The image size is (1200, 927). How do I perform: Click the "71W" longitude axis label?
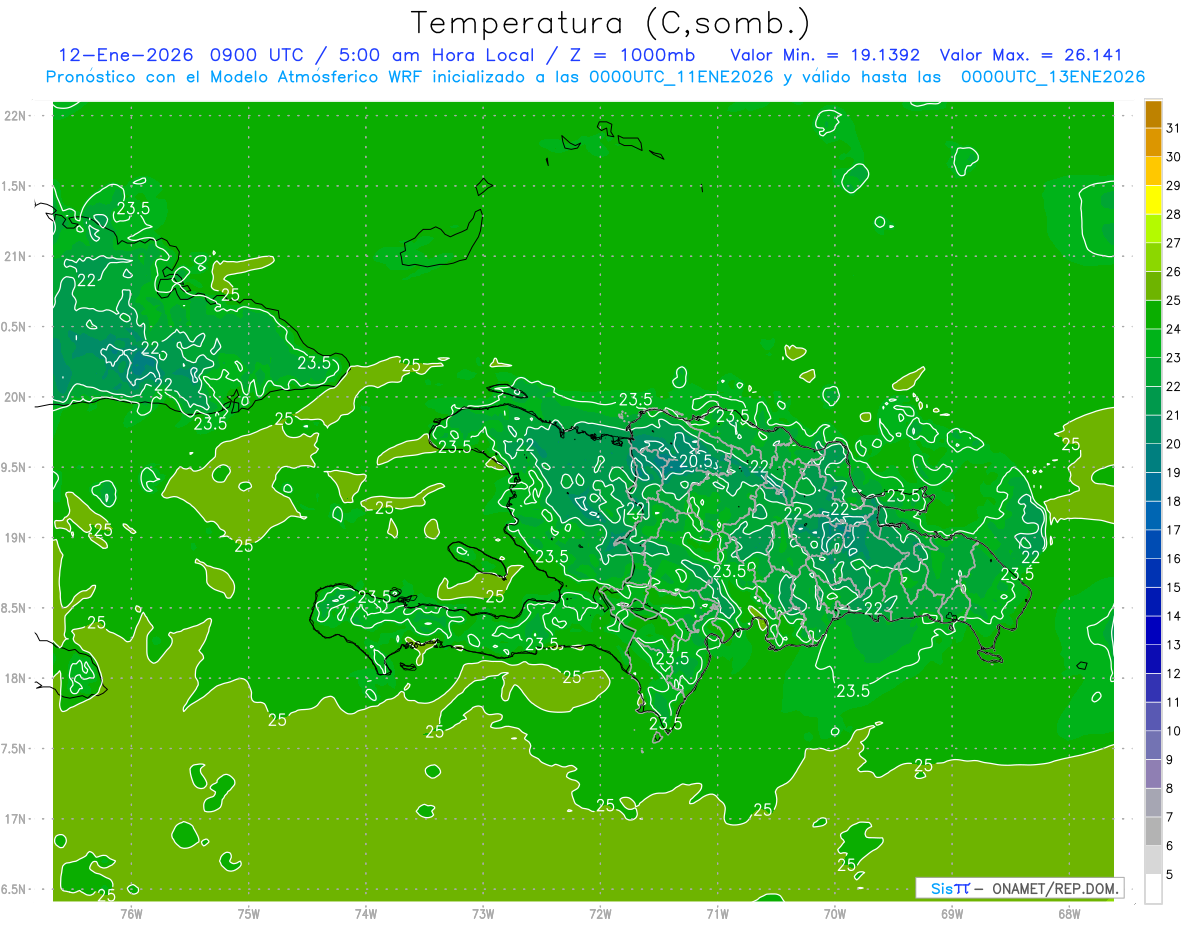click(x=717, y=914)
